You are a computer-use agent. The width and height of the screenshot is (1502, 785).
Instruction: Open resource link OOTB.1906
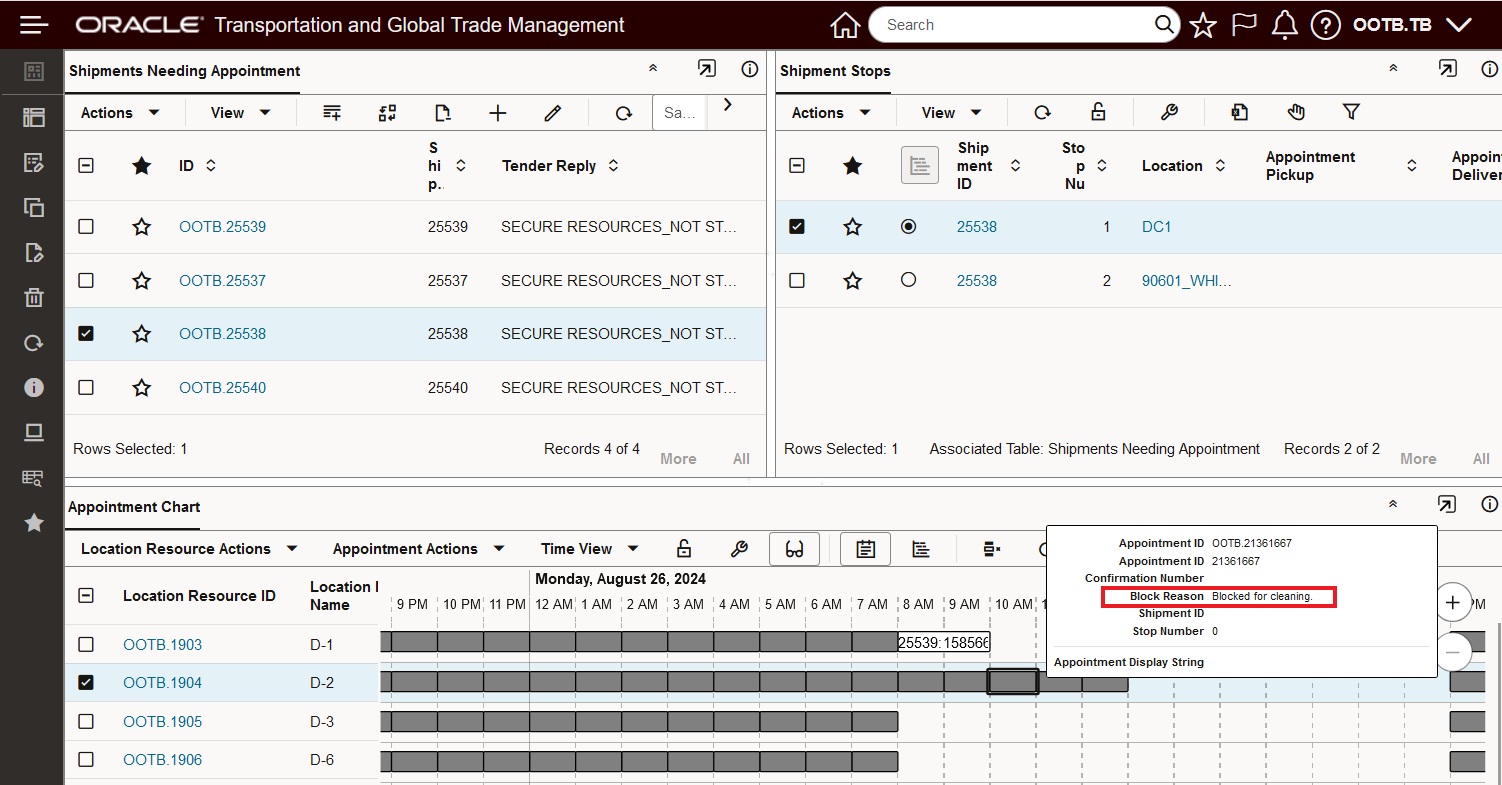tap(162, 760)
